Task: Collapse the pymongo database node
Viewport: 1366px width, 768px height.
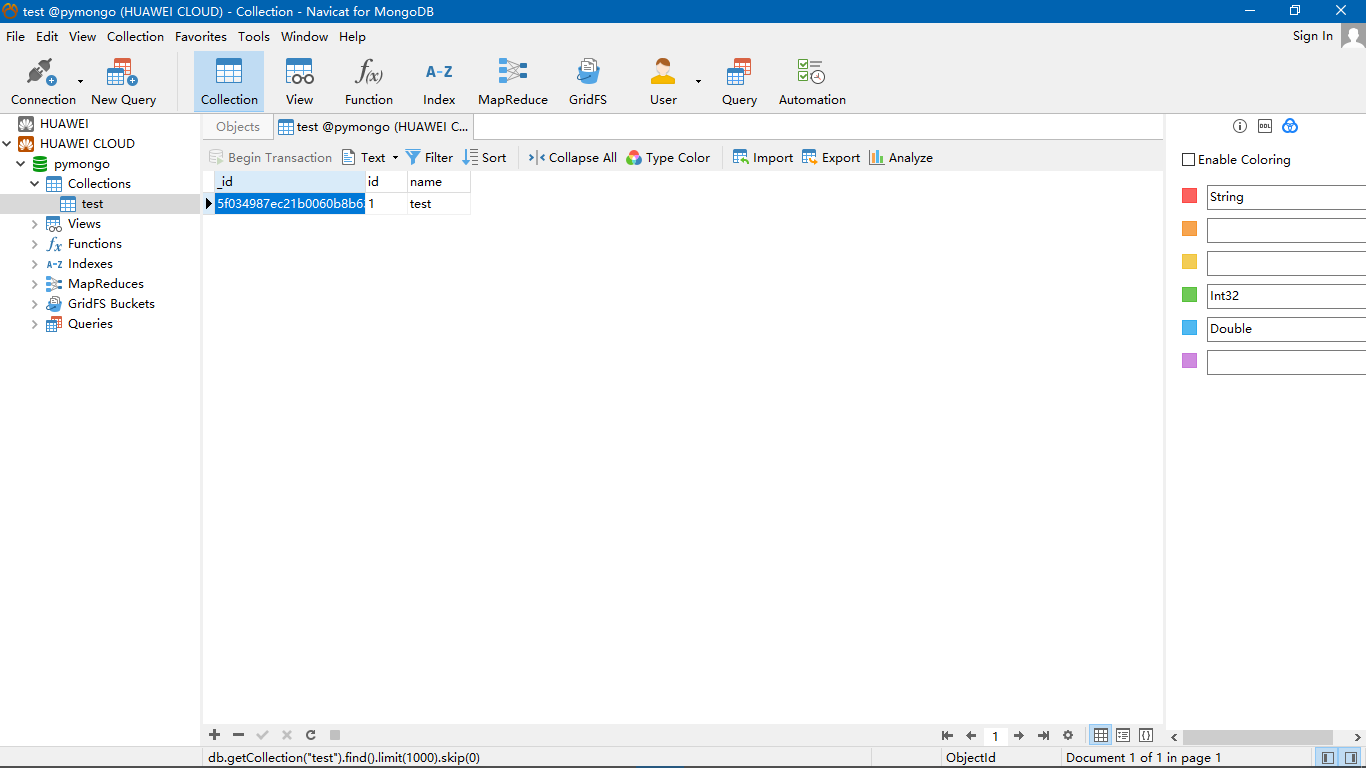Action: (x=21, y=164)
